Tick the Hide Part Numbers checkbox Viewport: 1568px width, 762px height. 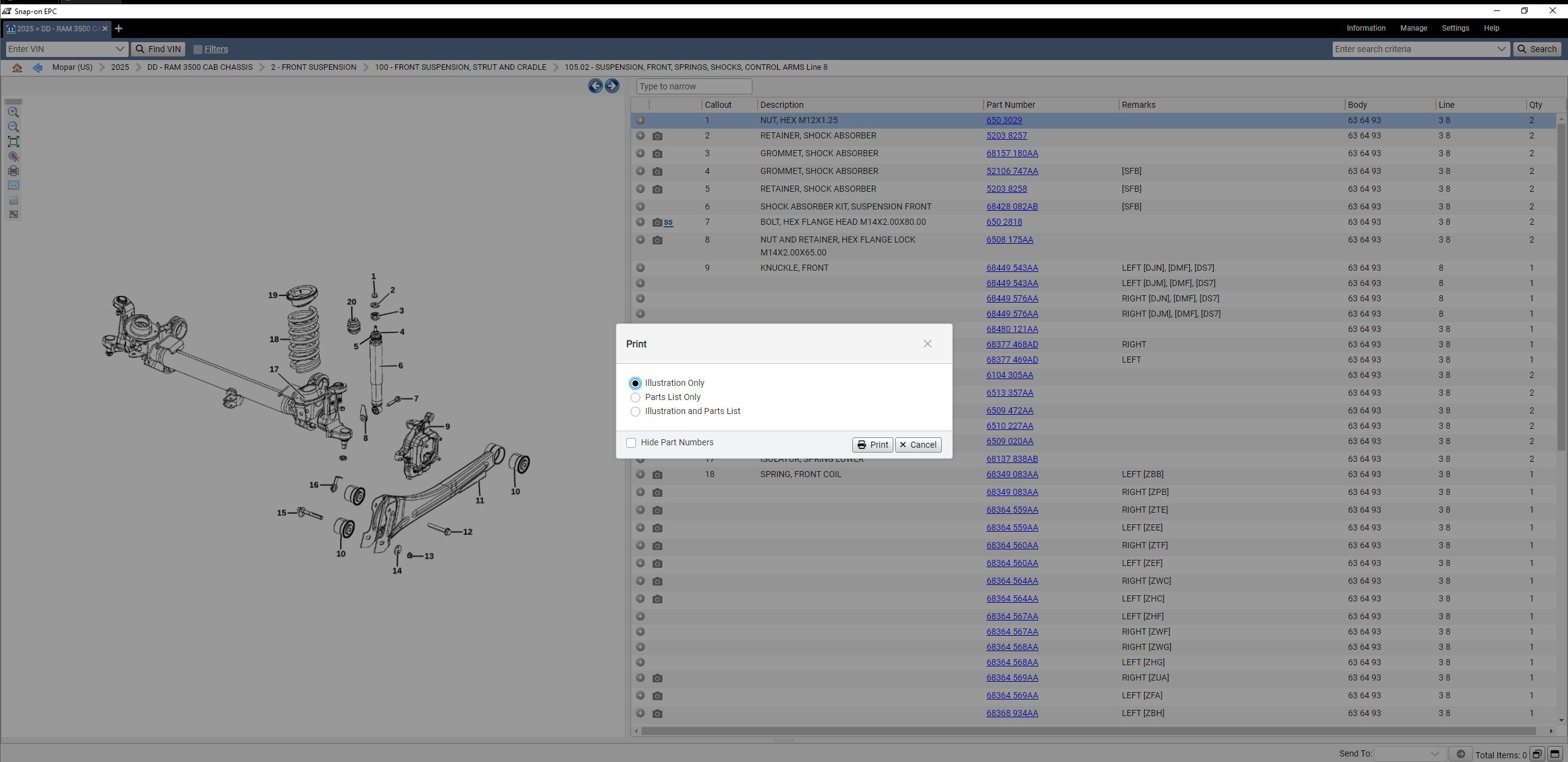click(631, 443)
